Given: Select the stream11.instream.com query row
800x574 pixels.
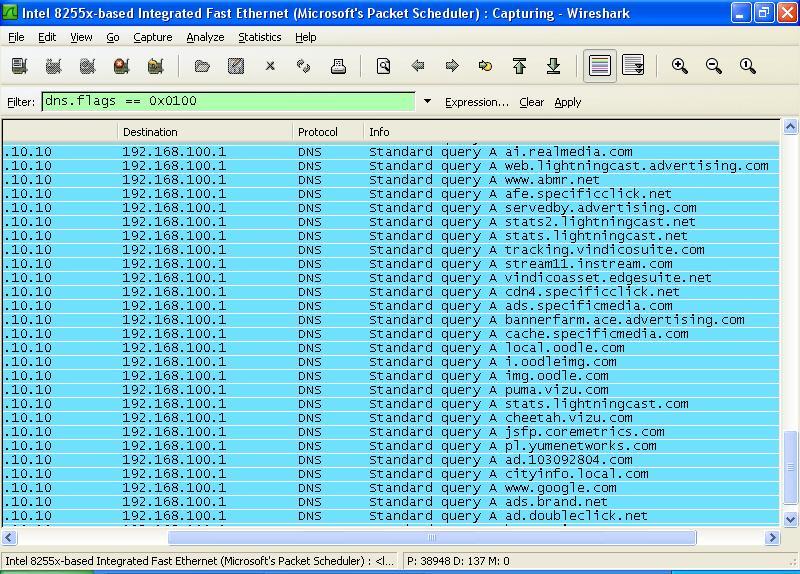Looking at the screenshot, I should click(x=391, y=264).
